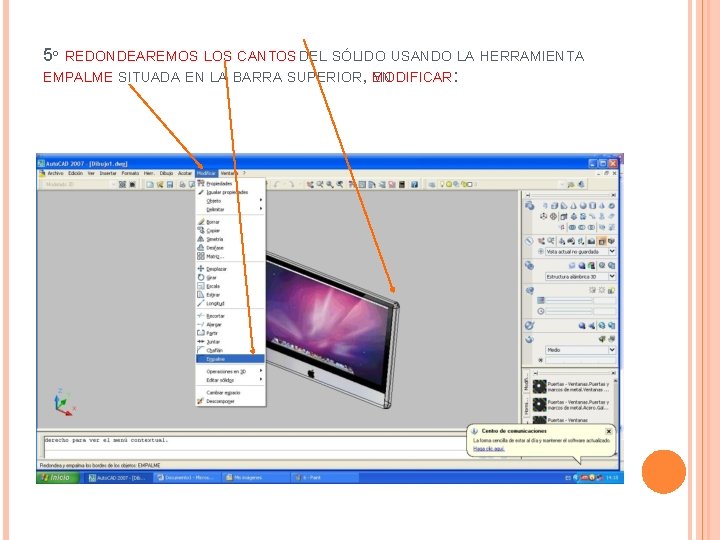Close the Centro de comunicaciones balloon
Image resolution: width=720 pixels, height=540 pixels.
(608, 431)
